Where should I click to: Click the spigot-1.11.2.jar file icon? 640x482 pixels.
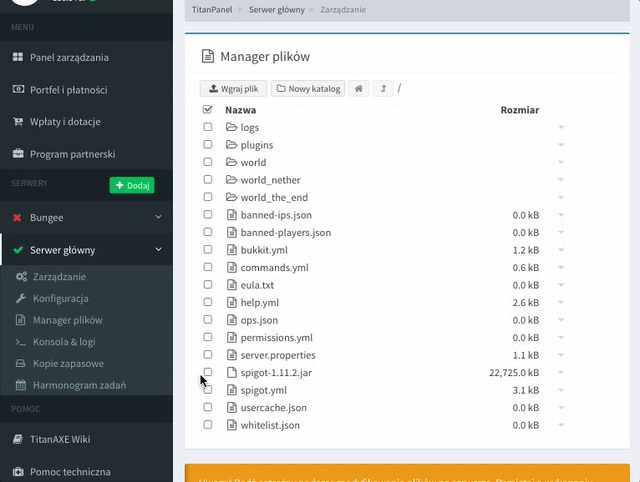coord(231,372)
